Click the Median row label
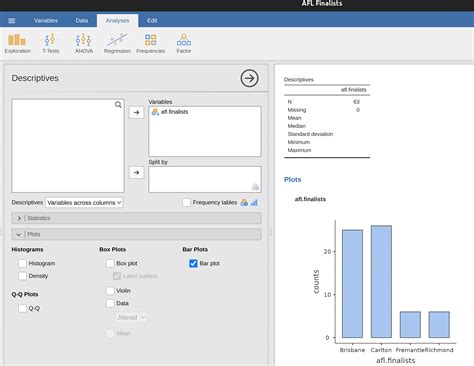The width and height of the screenshot is (474, 366). (x=297, y=126)
